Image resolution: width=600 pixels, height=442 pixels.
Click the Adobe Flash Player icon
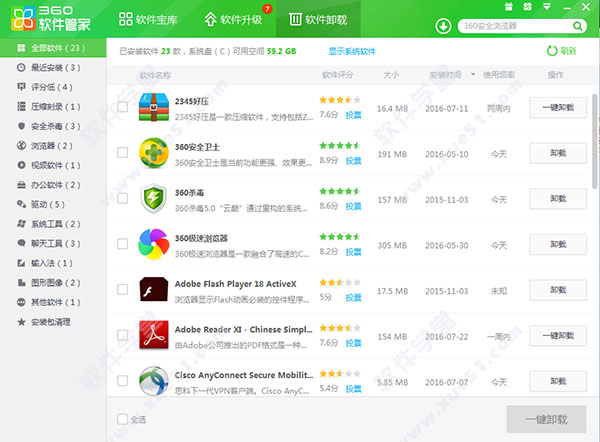coord(154,290)
